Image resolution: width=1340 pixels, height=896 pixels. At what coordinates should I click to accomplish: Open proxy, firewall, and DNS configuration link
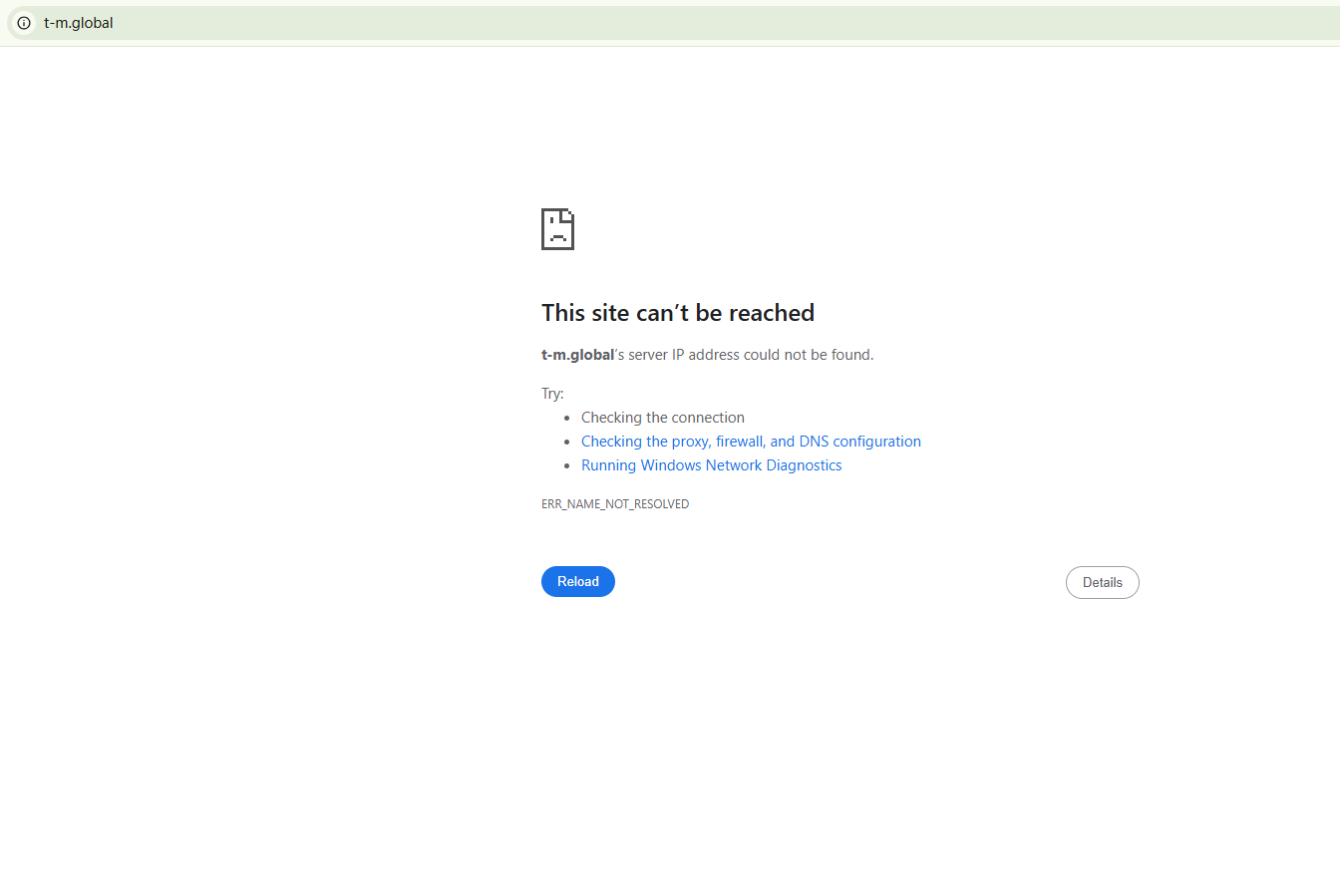751,442
